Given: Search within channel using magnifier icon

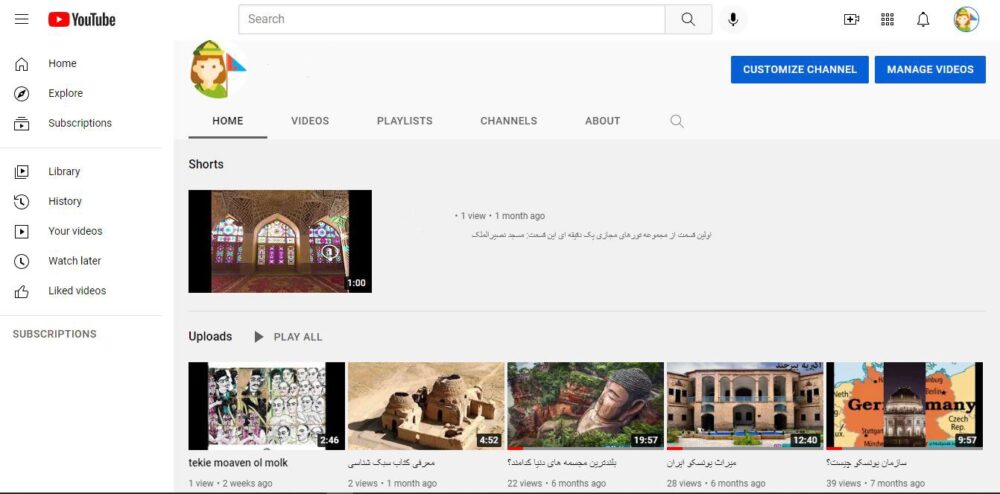Looking at the screenshot, I should pyautogui.click(x=677, y=121).
